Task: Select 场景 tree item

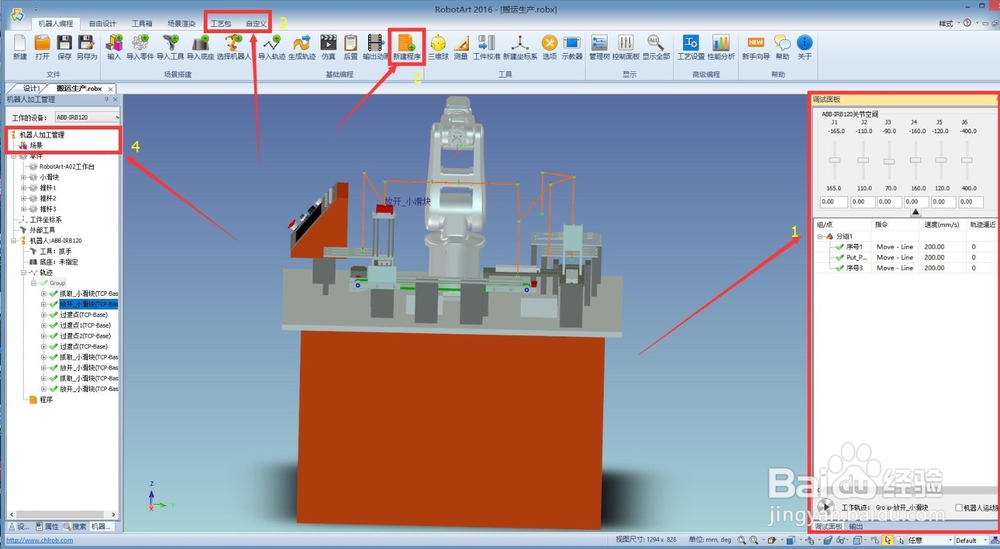Action: click(36, 145)
